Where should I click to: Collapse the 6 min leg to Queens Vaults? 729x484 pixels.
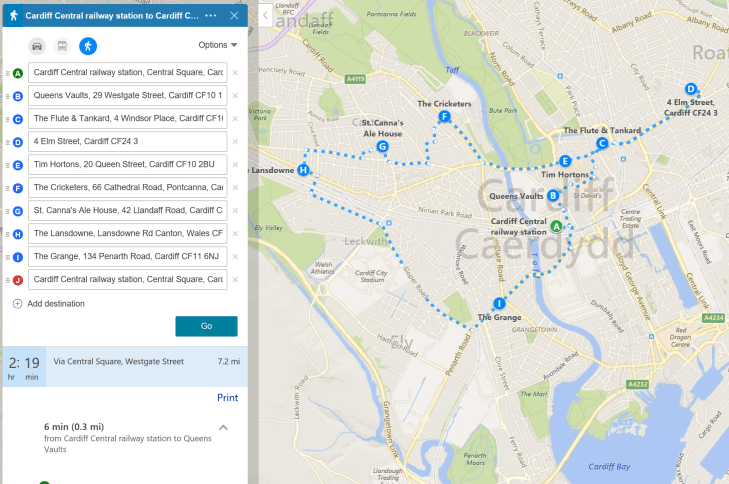(223, 427)
